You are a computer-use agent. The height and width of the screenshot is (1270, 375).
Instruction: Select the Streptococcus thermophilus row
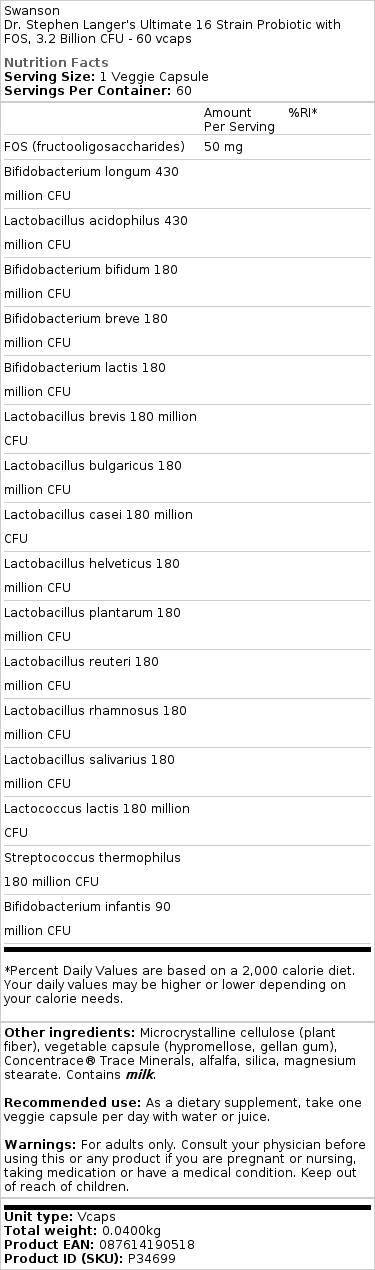click(187, 869)
